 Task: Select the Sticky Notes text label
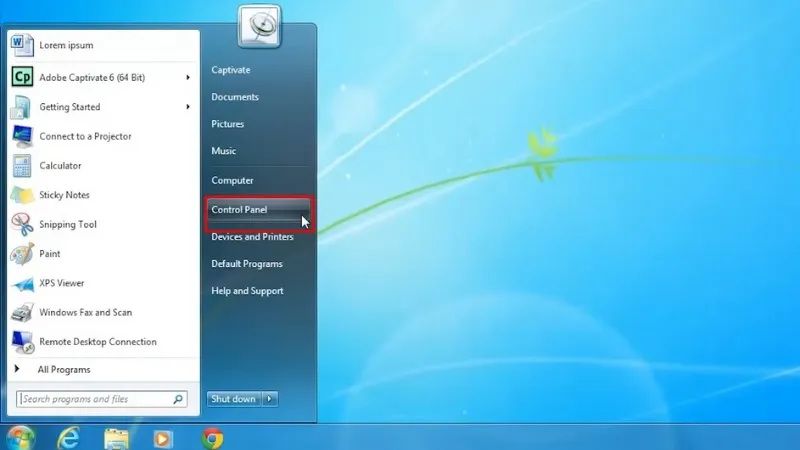(64, 195)
